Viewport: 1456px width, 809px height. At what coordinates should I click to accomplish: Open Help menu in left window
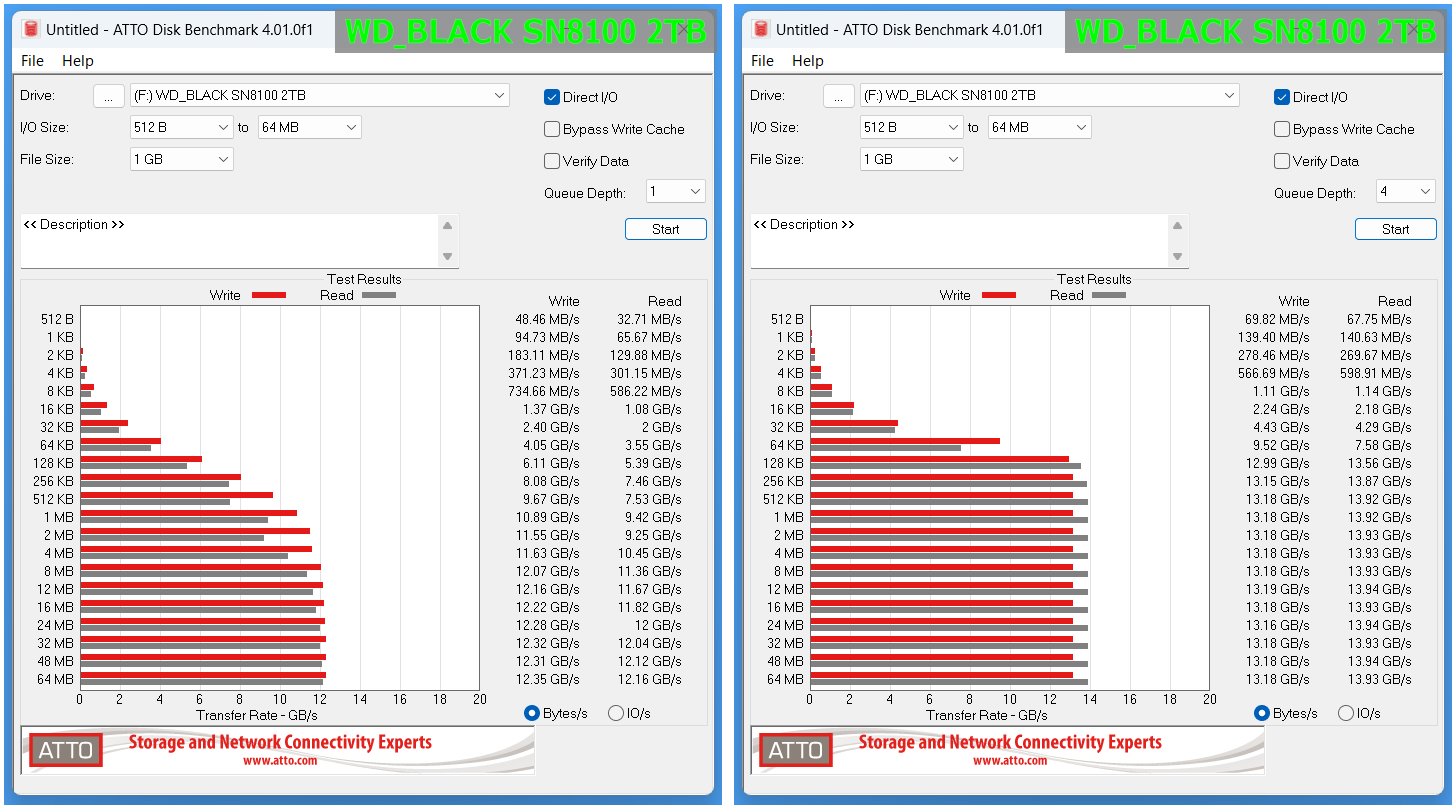pos(78,61)
